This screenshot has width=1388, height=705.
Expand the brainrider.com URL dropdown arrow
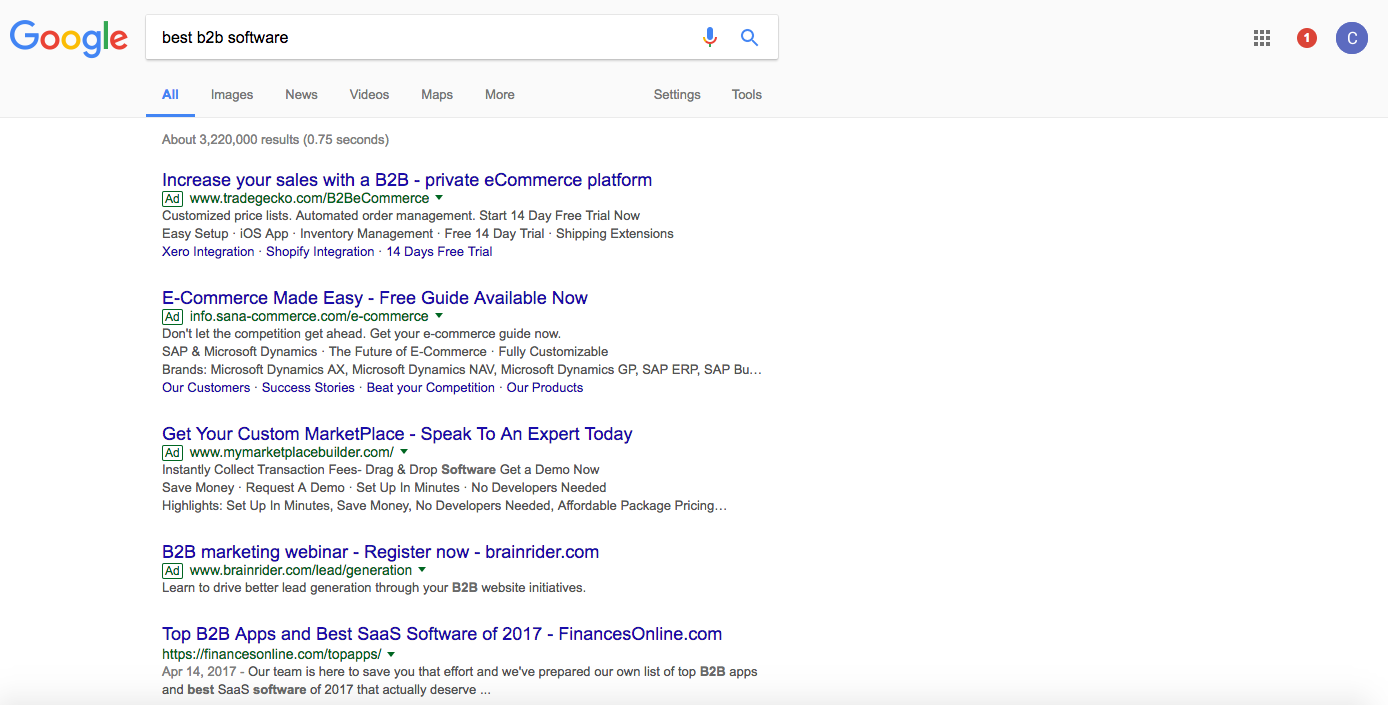[422, 570]
